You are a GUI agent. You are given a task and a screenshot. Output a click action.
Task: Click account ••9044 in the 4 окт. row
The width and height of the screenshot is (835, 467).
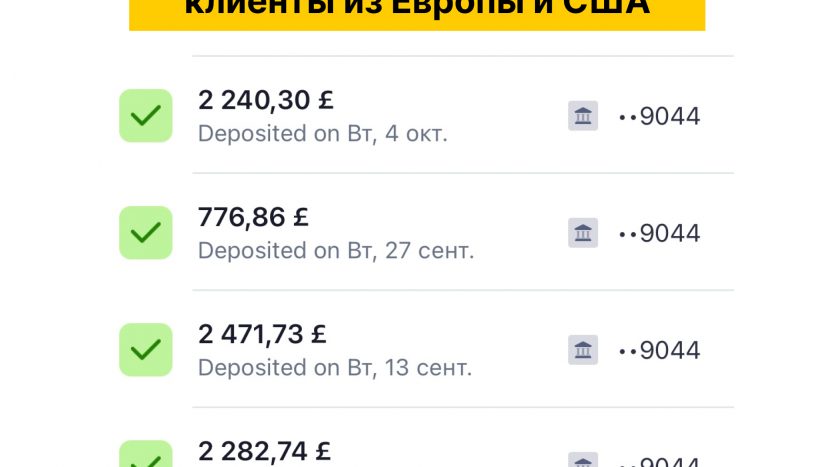(660, 116)
